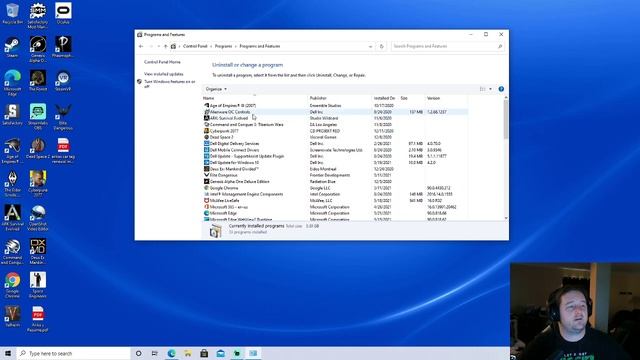
Task: Open the Resume PDF file on desktop
Action: pos(38,320)
